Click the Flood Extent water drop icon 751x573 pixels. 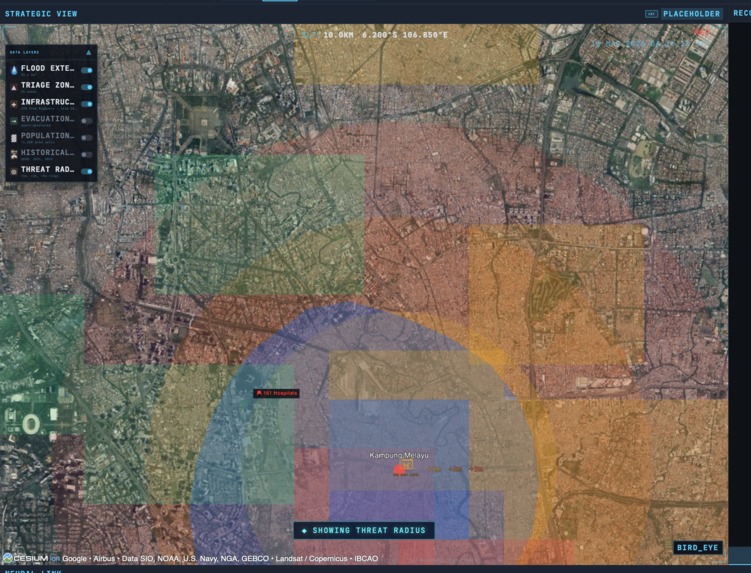[14, 70]
